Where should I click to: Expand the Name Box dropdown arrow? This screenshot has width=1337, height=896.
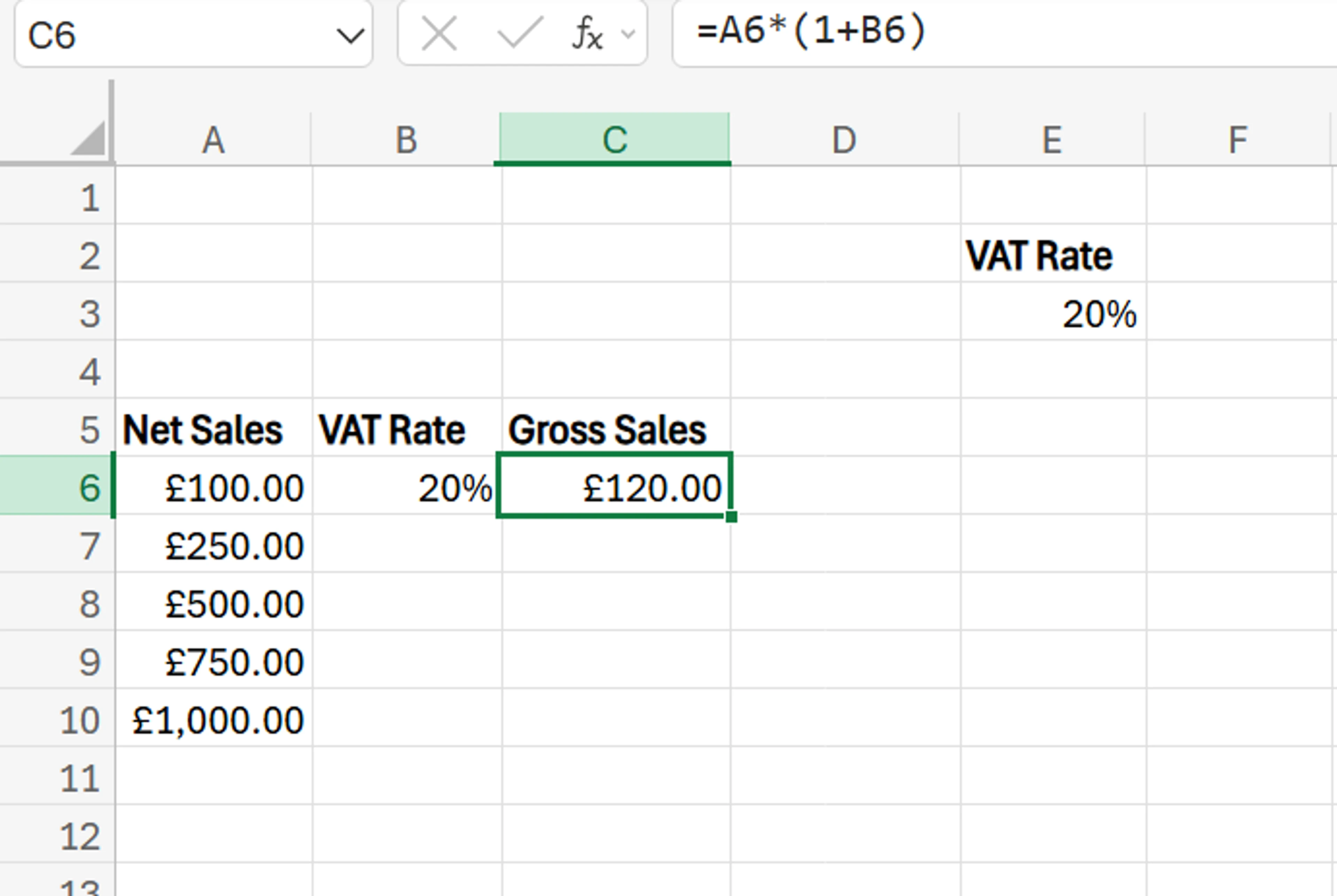point(350,37)
